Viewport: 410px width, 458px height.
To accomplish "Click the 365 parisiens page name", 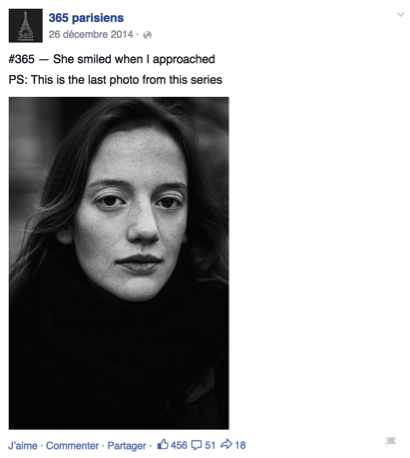I will (x=86, y=18).
